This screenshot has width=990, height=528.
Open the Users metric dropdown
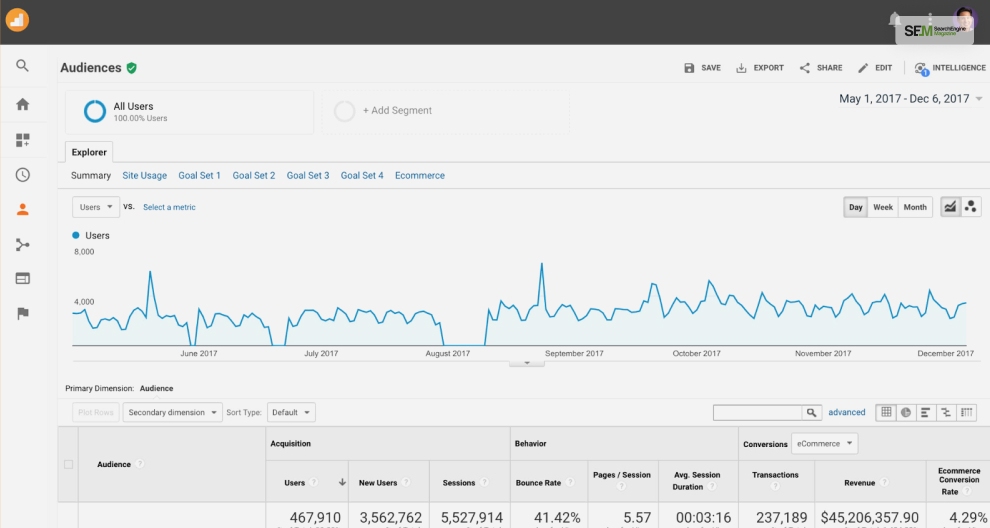(x=96, y=207)
